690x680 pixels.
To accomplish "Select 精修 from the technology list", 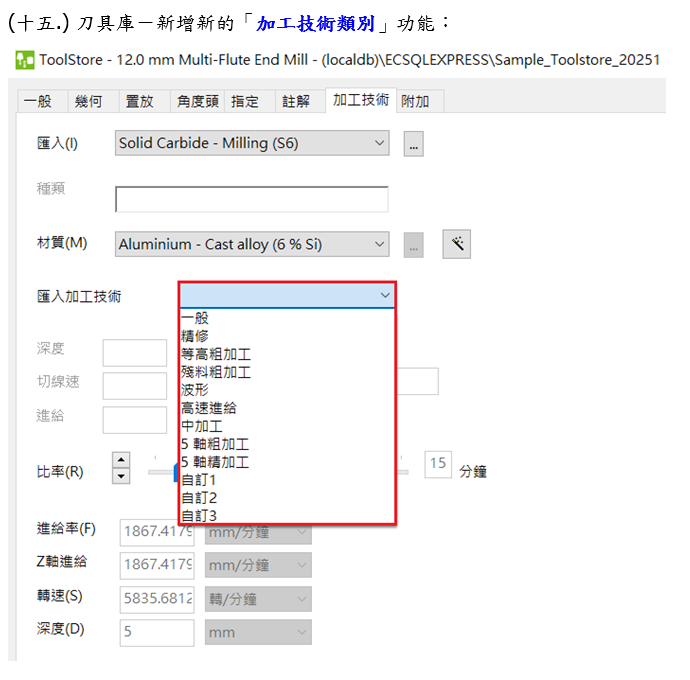I will (x=195, y=336).
